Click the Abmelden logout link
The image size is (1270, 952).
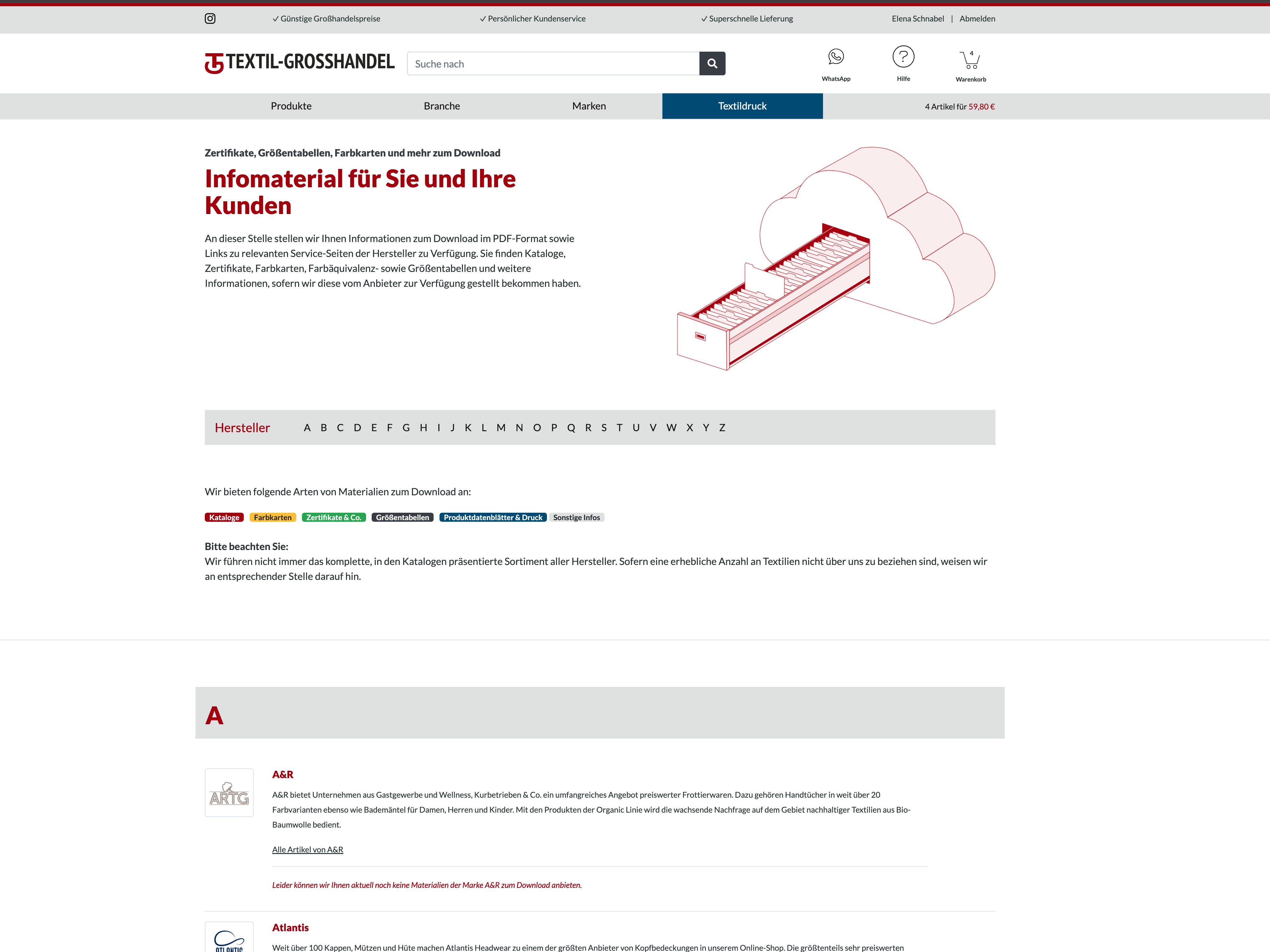pos(977,18)
